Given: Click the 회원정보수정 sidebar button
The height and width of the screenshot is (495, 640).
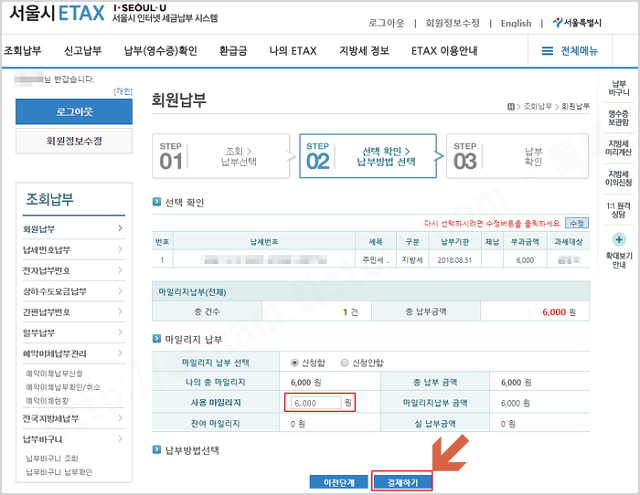Looking at the screenshot, I should 74,141.
